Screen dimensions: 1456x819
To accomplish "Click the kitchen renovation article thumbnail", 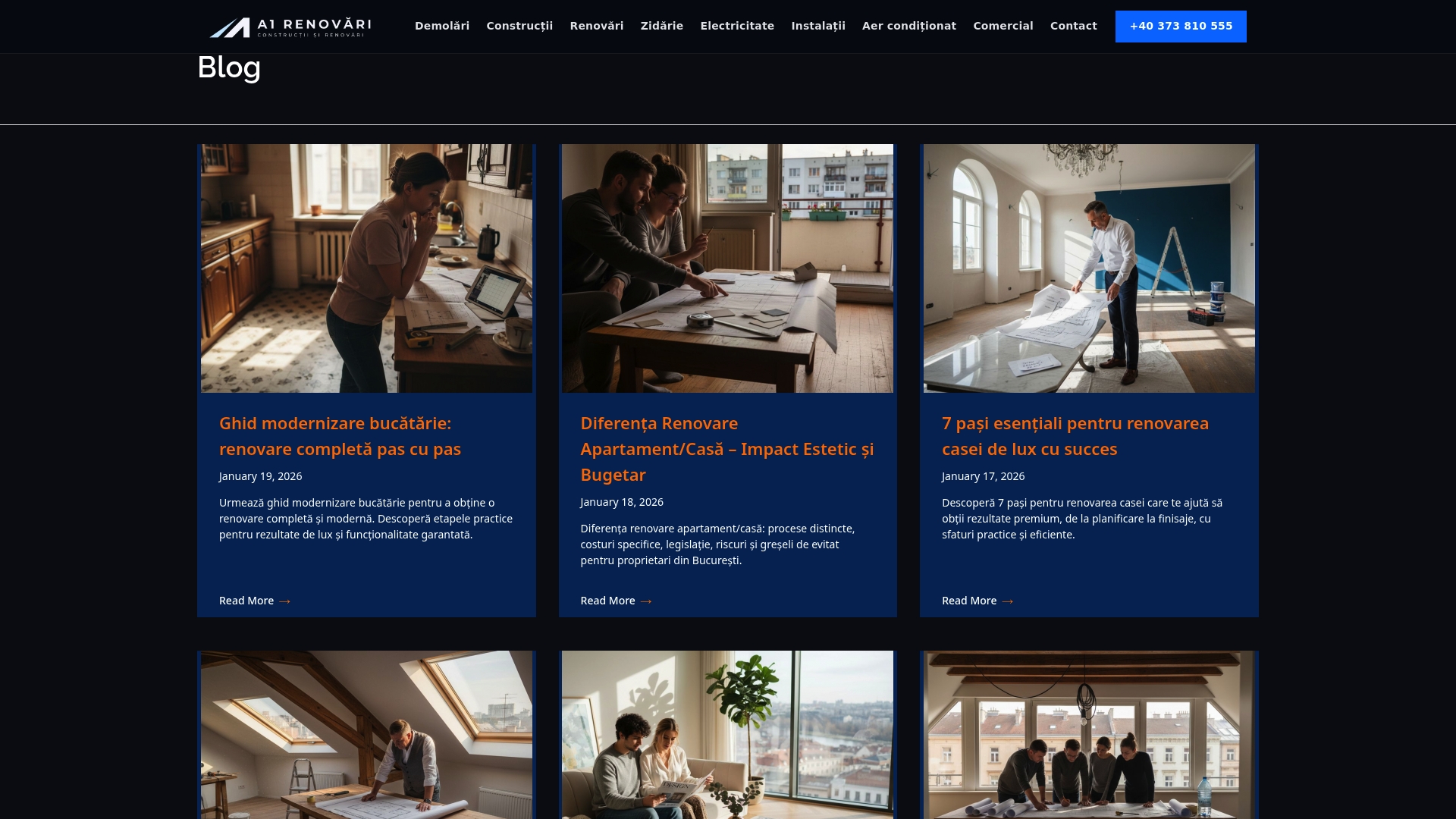I will click(366, 268).
